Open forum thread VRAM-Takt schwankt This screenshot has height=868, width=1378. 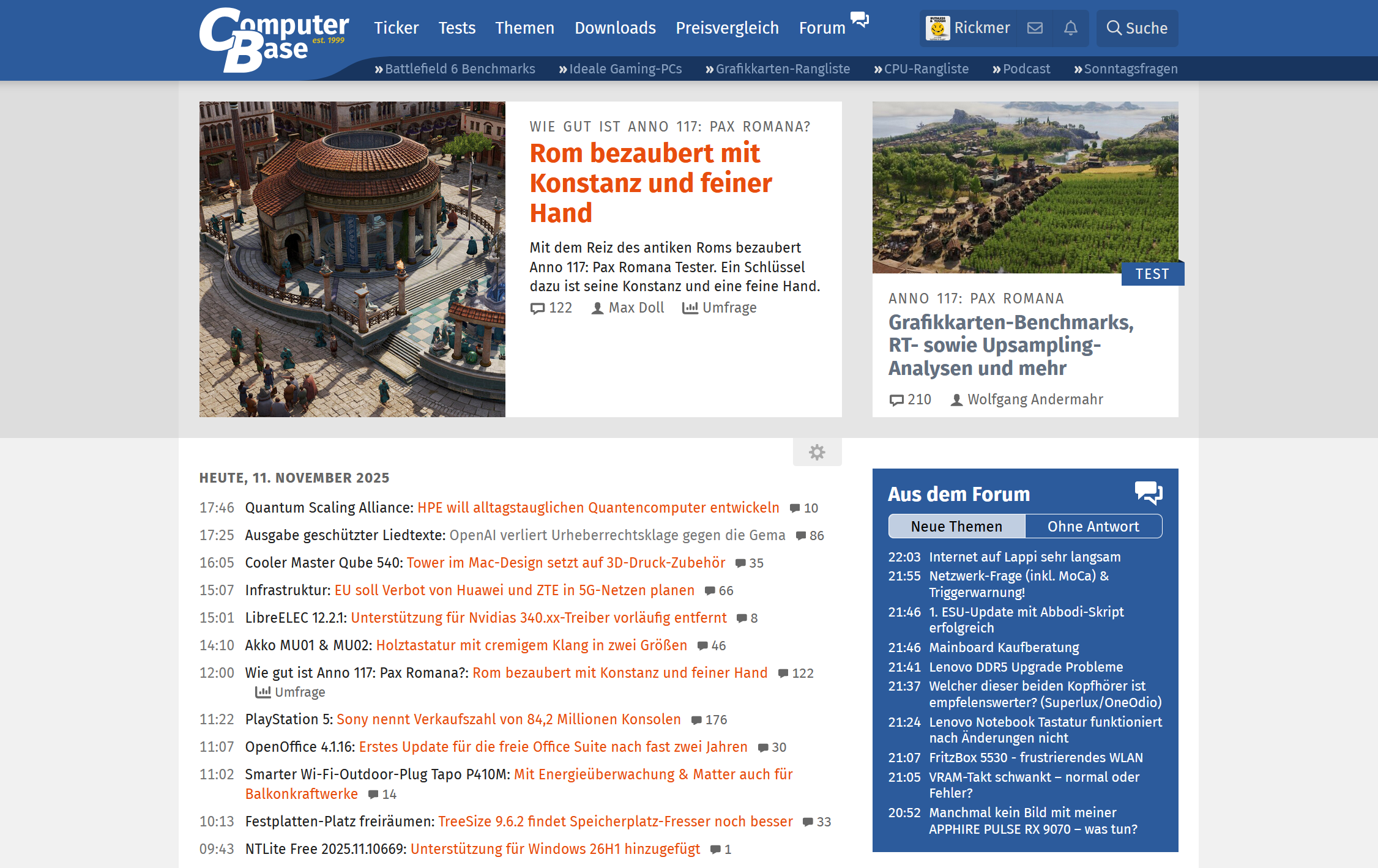[x=1034, y=785]
